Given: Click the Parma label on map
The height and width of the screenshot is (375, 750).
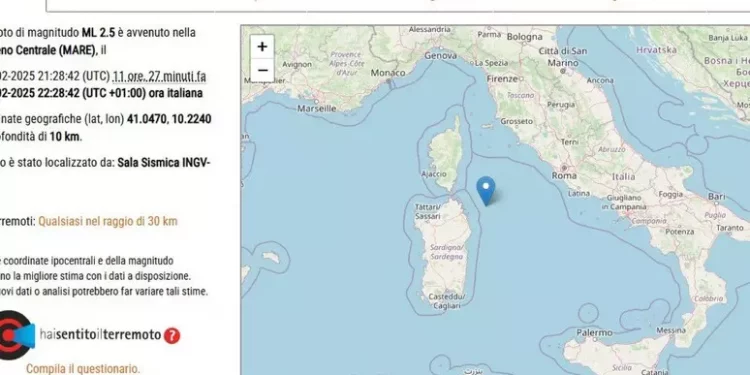Looking at the screenshot, I should pos(489,35).
